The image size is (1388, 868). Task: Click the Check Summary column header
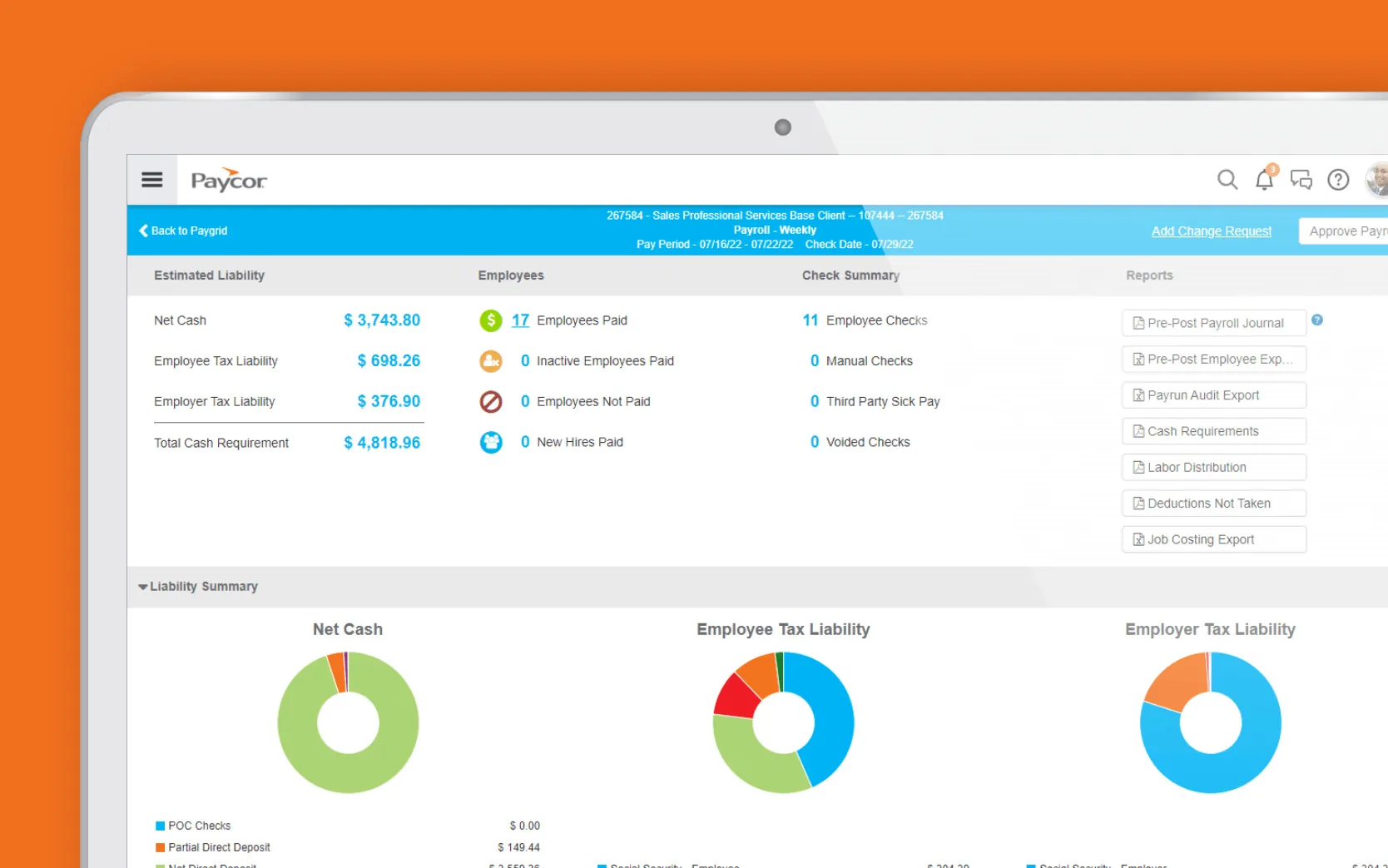point(850,275)
